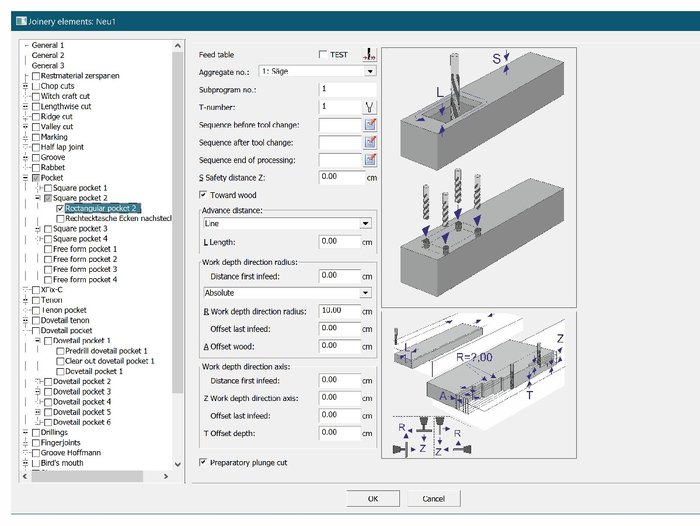Expand the Chop cuts node

click(x=25, y=86)
